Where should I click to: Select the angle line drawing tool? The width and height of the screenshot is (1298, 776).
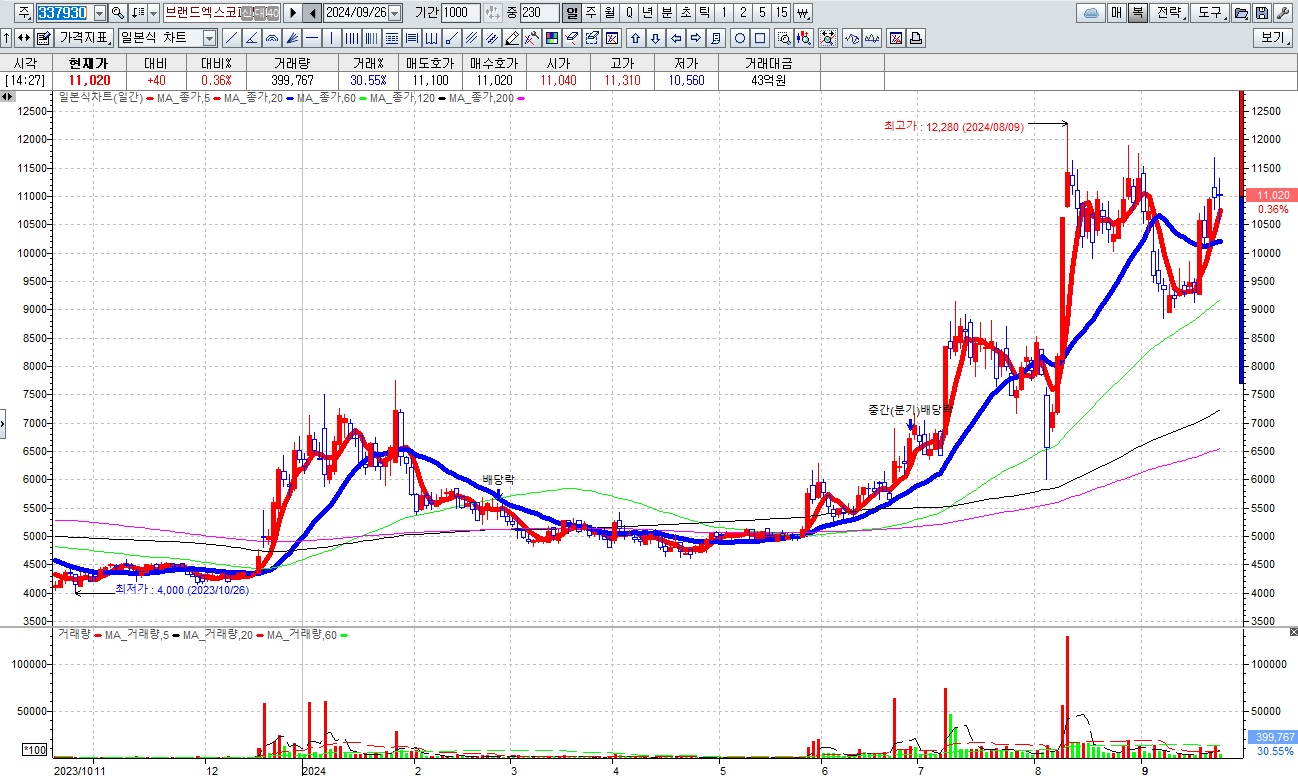pos(252,38)
